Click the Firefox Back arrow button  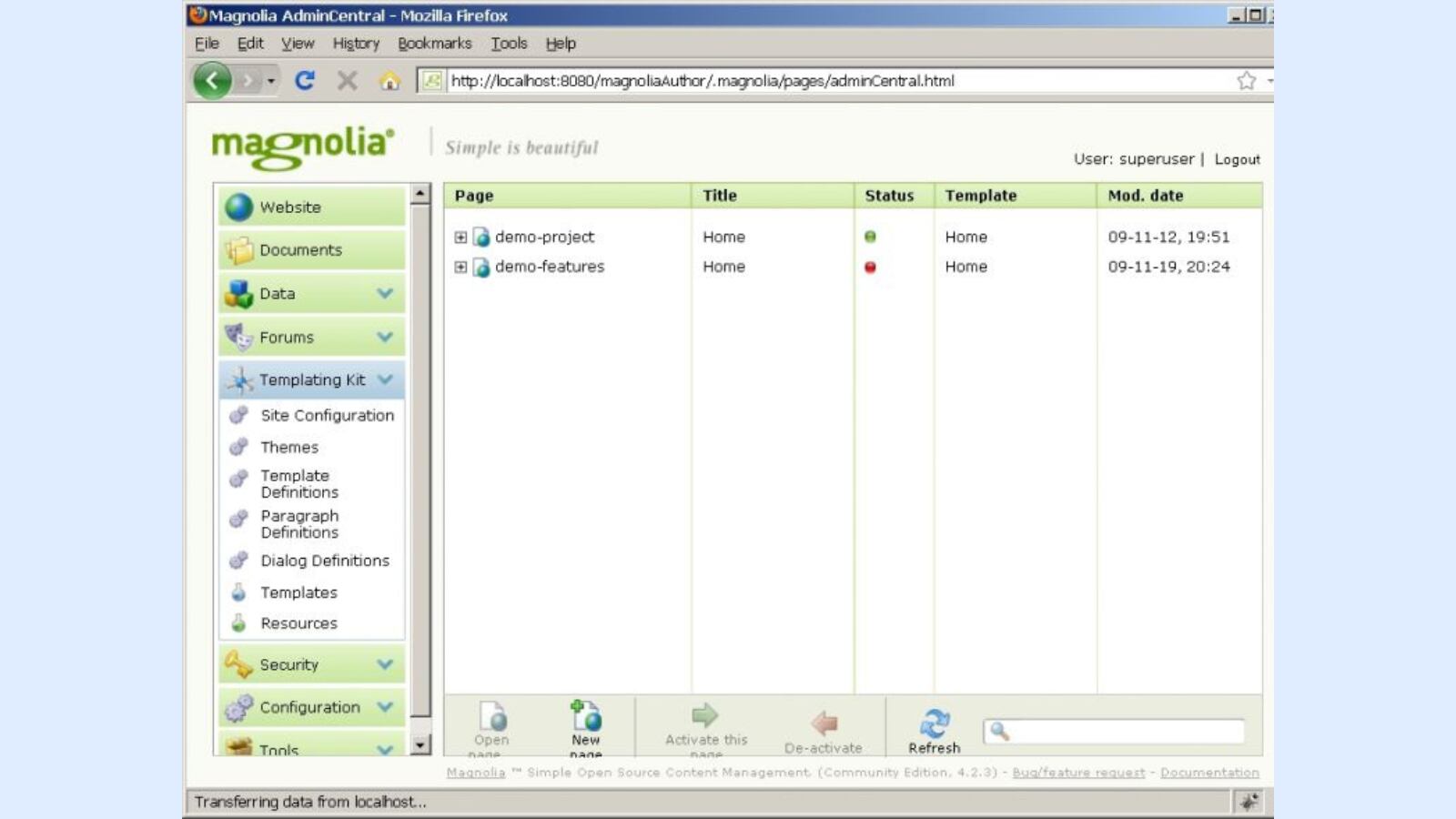pos(212,81)
